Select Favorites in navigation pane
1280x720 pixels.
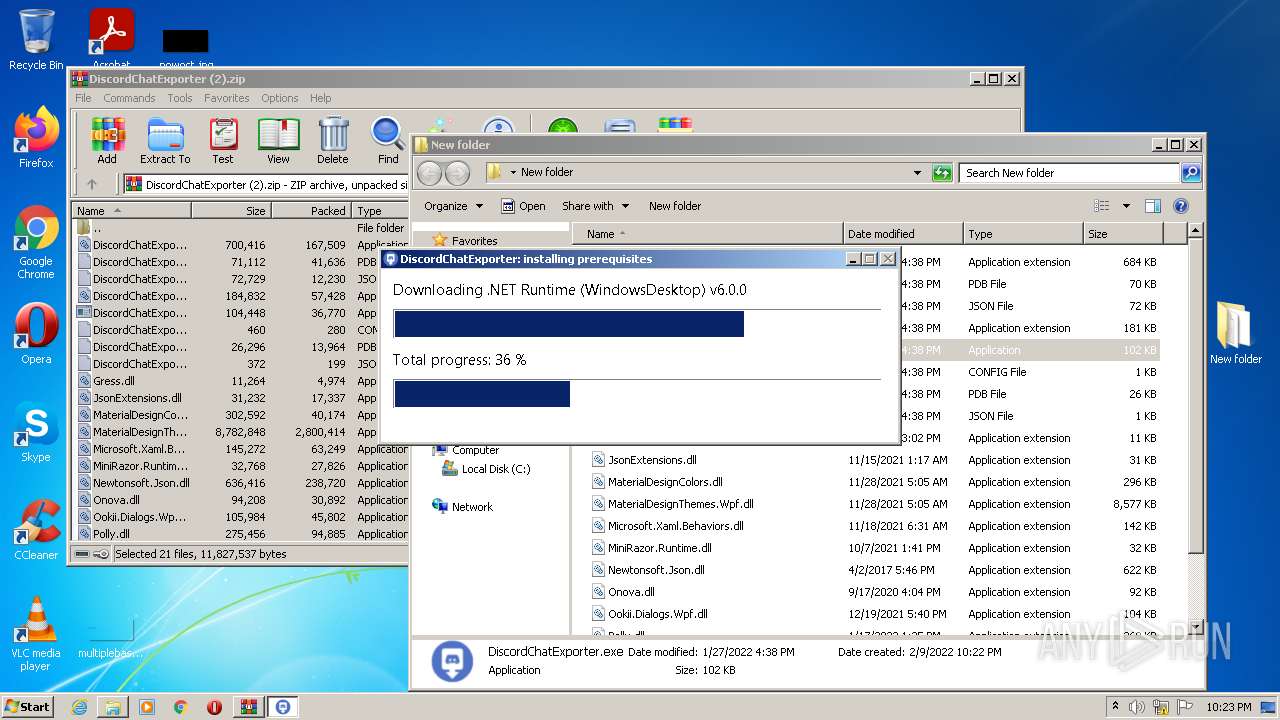(465, 241)
